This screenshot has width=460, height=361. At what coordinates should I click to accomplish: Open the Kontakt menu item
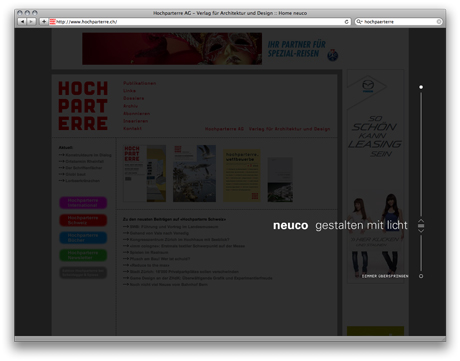(x=132, y=128)
